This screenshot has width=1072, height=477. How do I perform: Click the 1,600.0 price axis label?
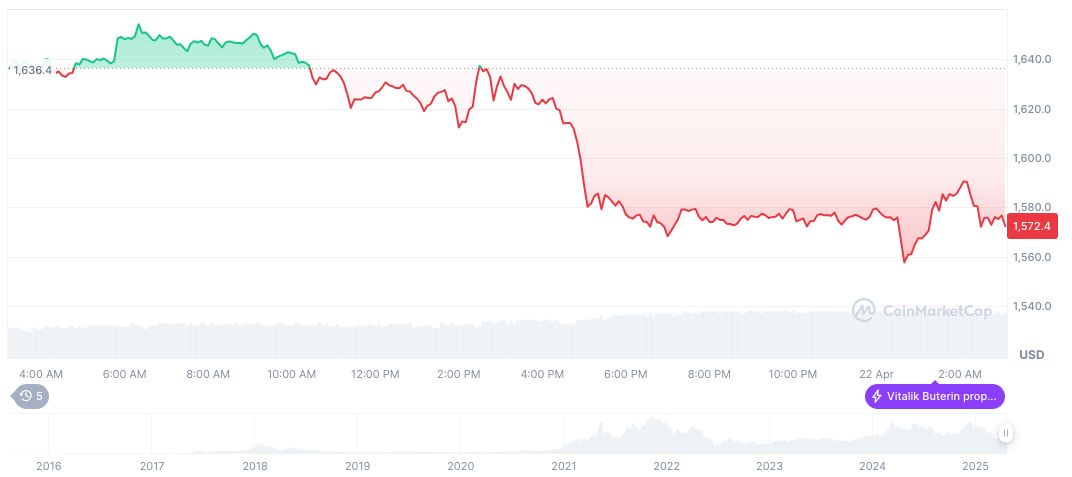pos(1030,158)
